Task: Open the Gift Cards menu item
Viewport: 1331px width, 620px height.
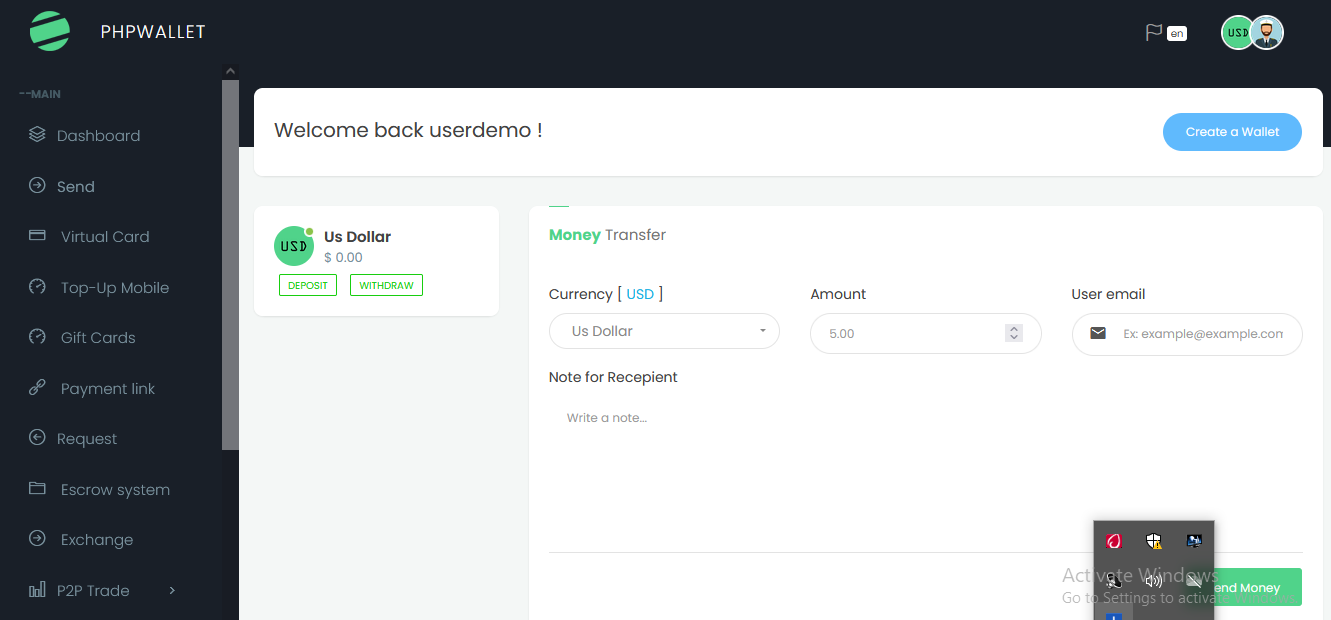Action: (x=98, y=338)
